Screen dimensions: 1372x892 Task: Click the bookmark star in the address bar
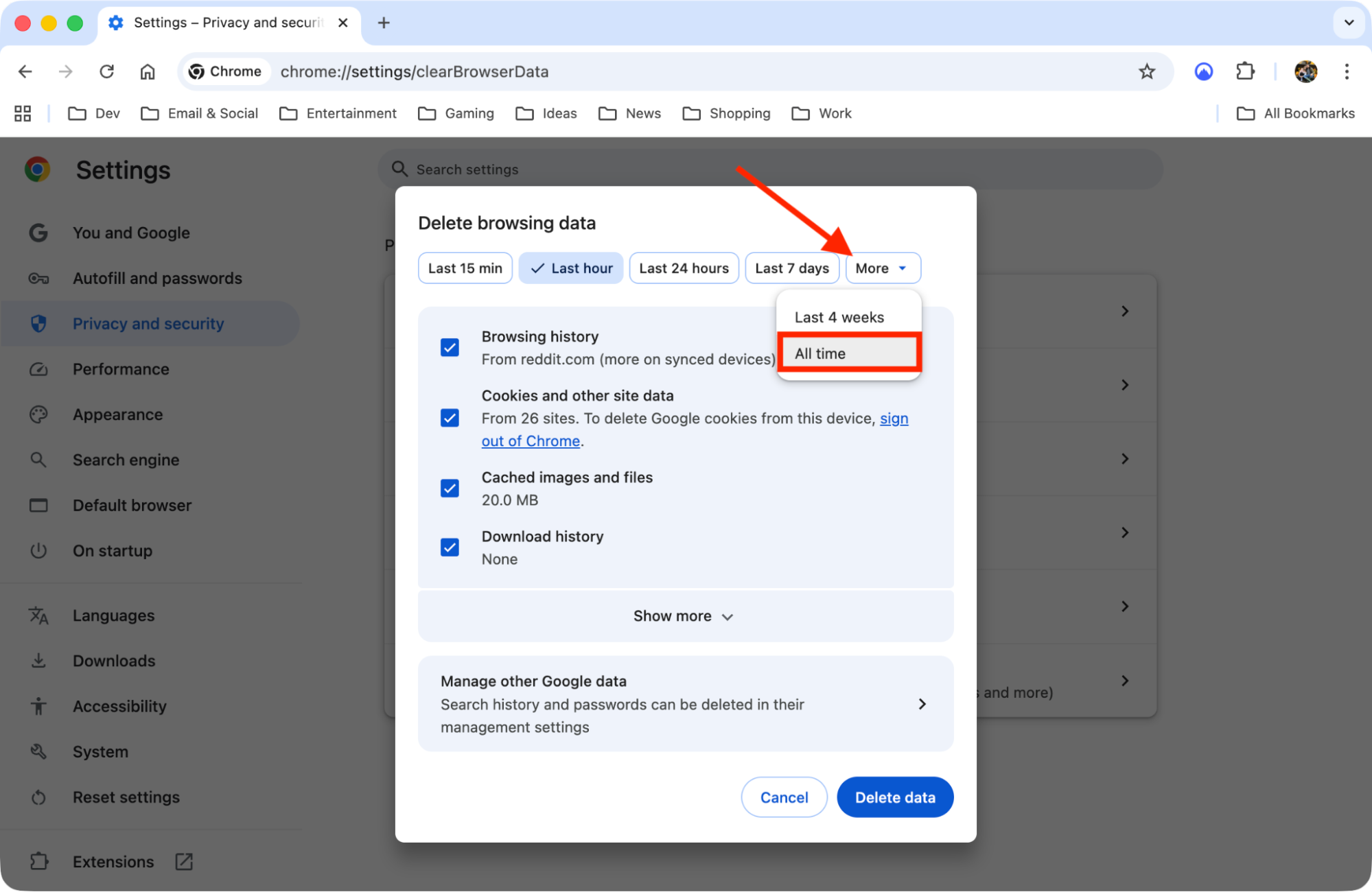[x=1147, y=71]
